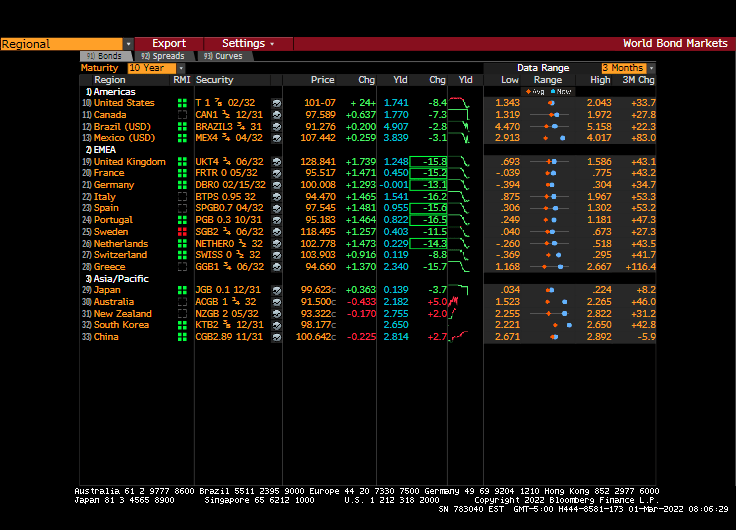This screenshot has height=530, width=736.
Task: Click the red RMI indicator for Sweden
Action: [x=182, y=232]
